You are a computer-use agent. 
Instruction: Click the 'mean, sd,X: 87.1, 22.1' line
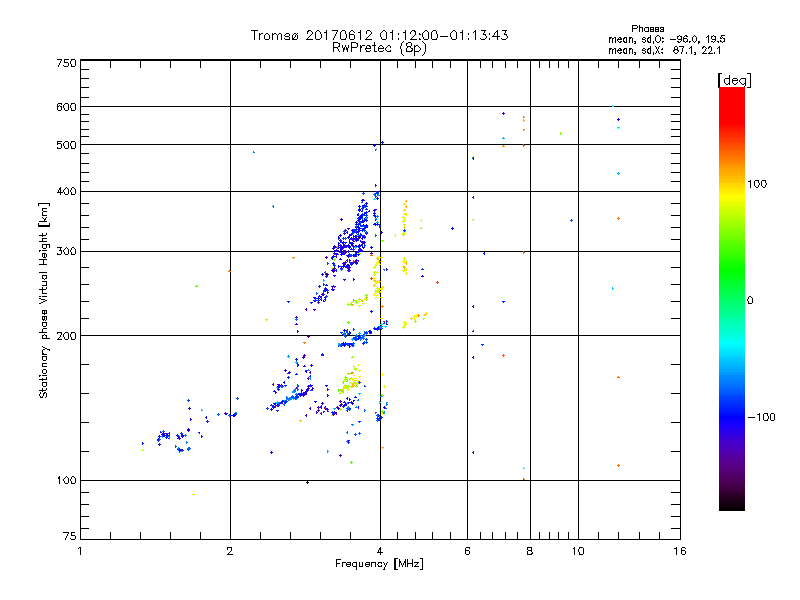click(x=664, y=50)
